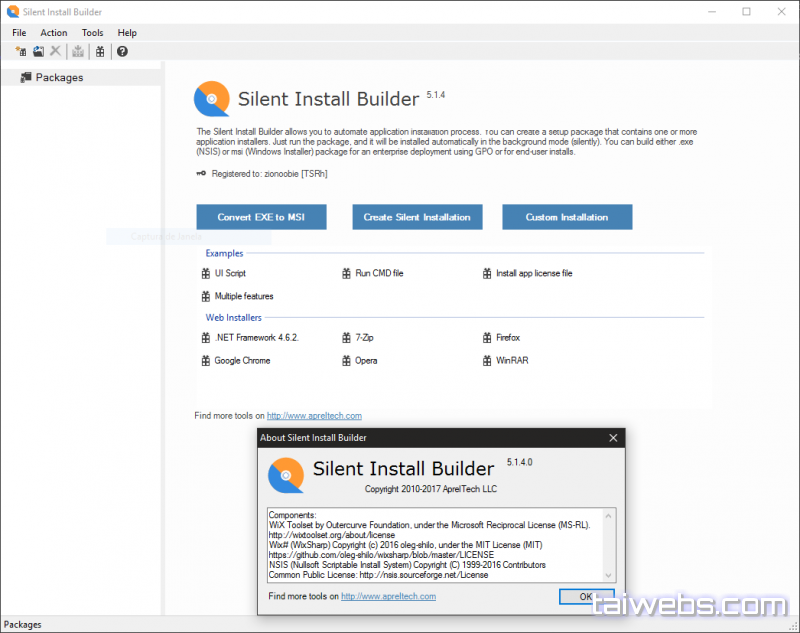The height and width of the screenshot is (633, 800).
Task: Open the File menu
Action: [x=19, y=33]
